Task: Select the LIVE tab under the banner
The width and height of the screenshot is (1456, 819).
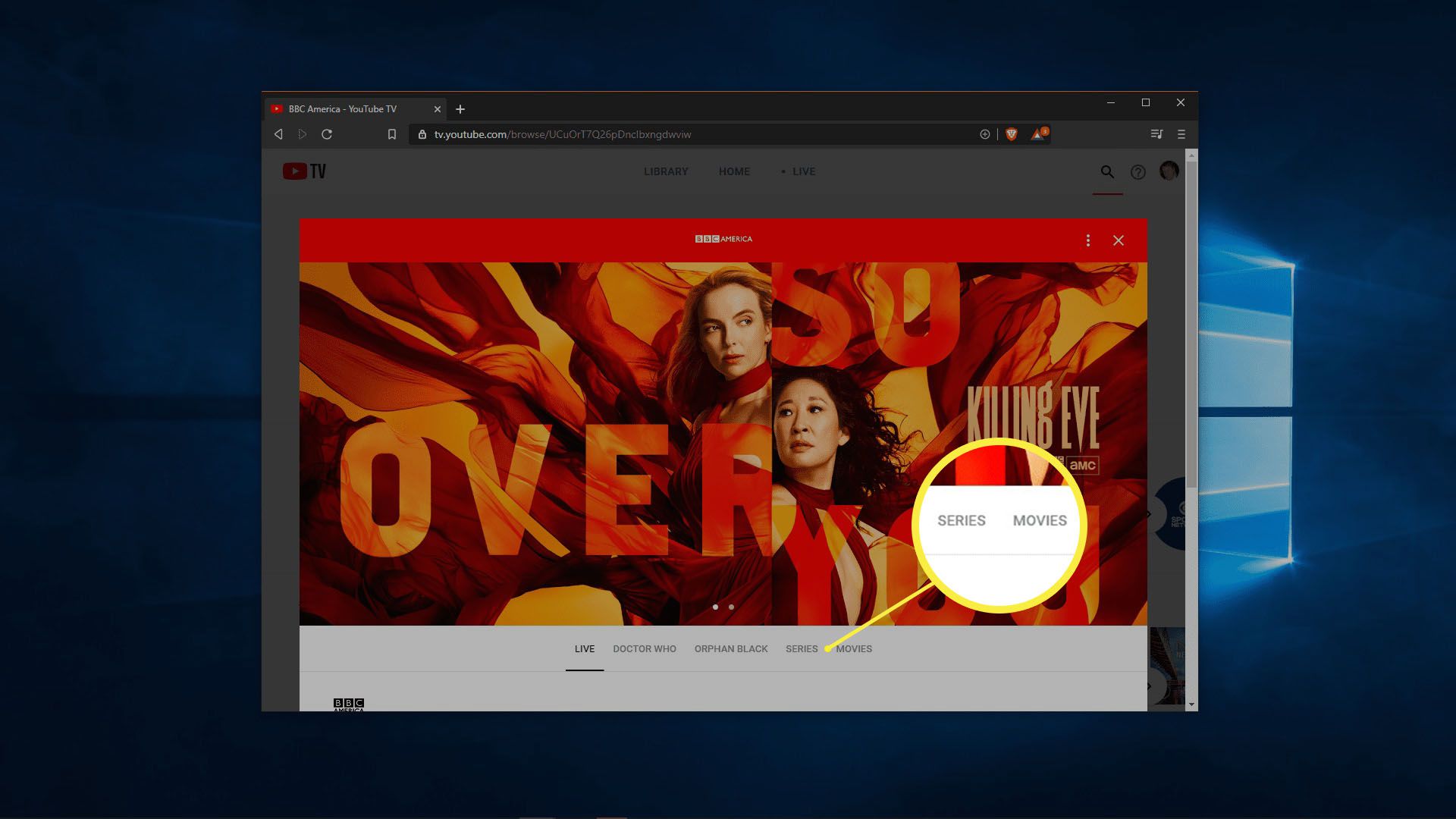Action: [585, 649]
